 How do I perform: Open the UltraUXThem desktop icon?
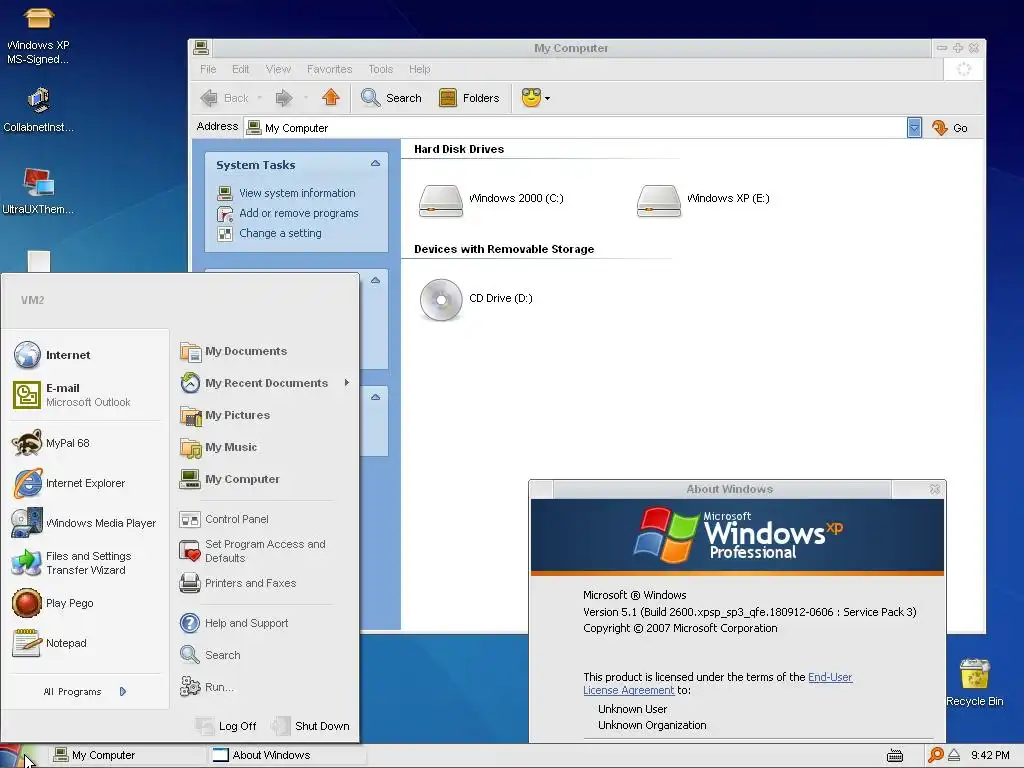38,191
